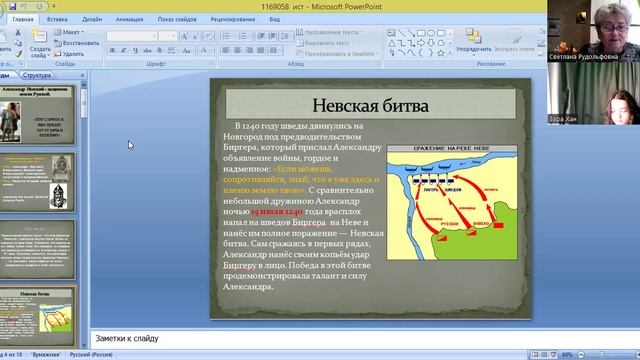
Task: Toggle strikethrough (abc) formatting
Action: [147, 50]
